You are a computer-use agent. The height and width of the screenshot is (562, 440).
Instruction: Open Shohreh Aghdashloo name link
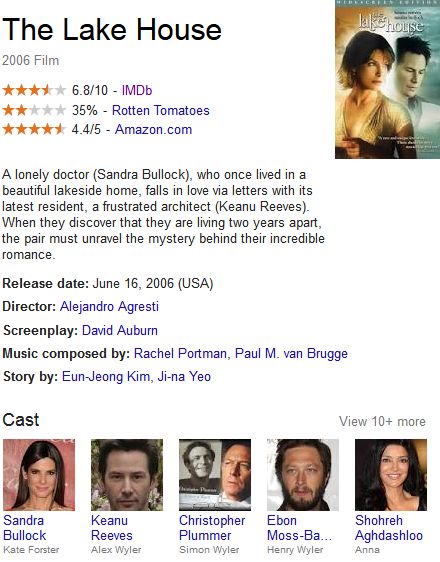point(389,528)
